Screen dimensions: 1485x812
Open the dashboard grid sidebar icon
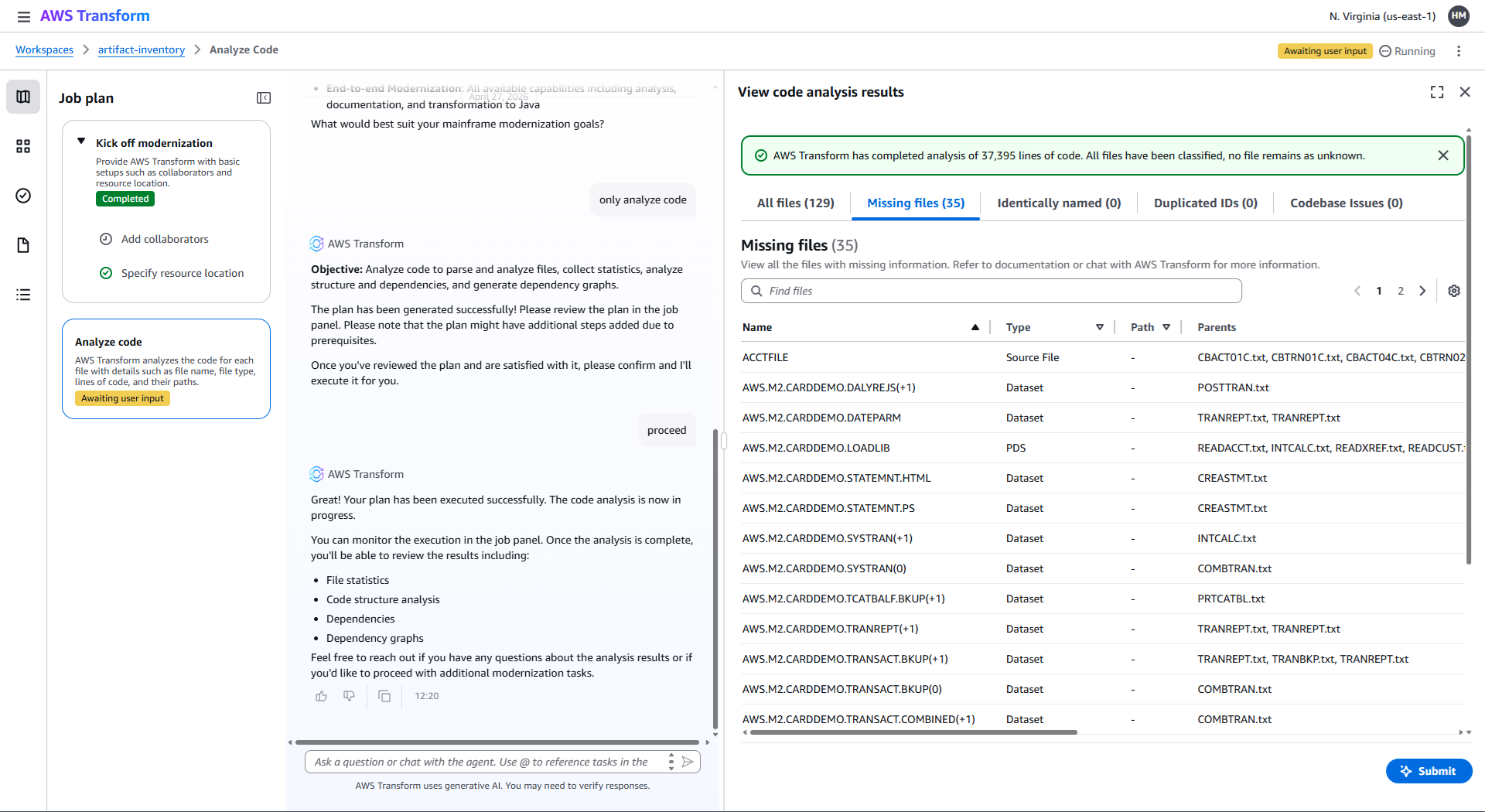coord(23,146)
